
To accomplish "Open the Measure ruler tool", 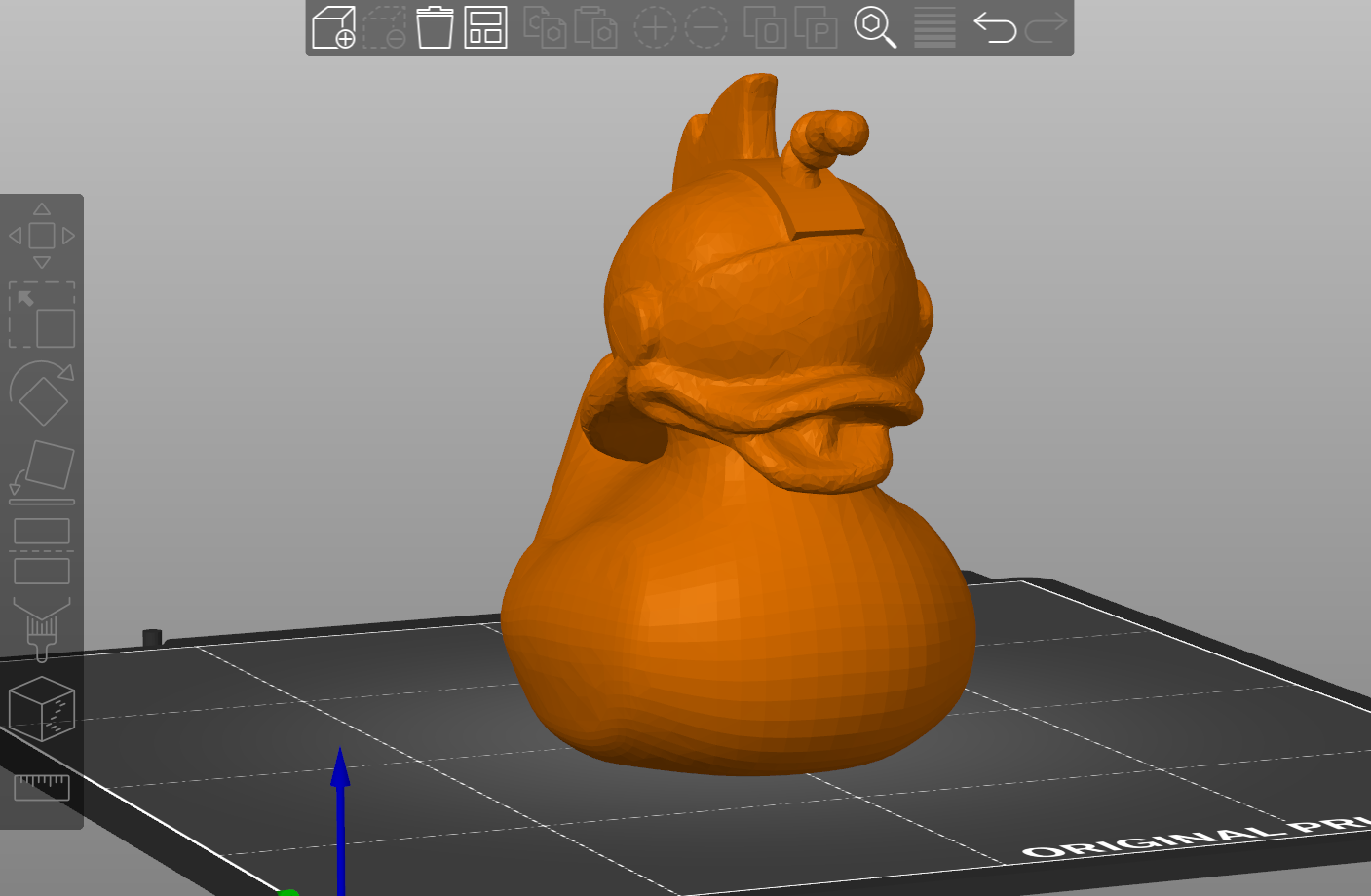I will (42, 787).
